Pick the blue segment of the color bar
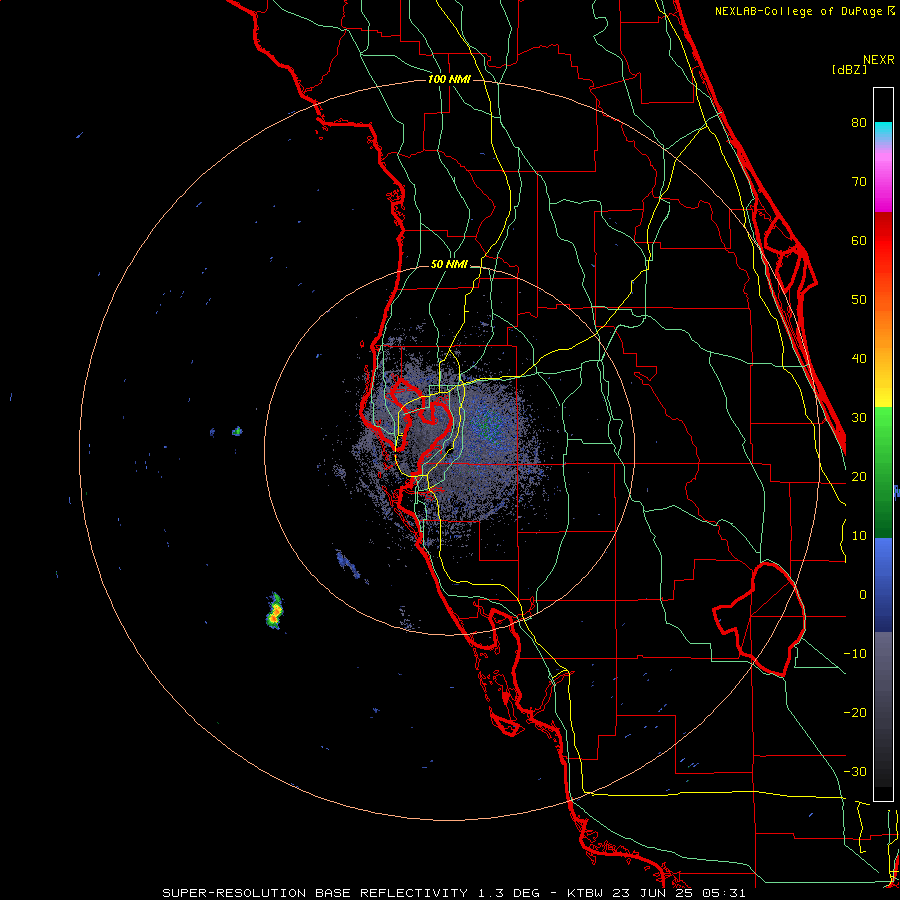The height and width of the screenshot is (900, 900). coord(883,585)
